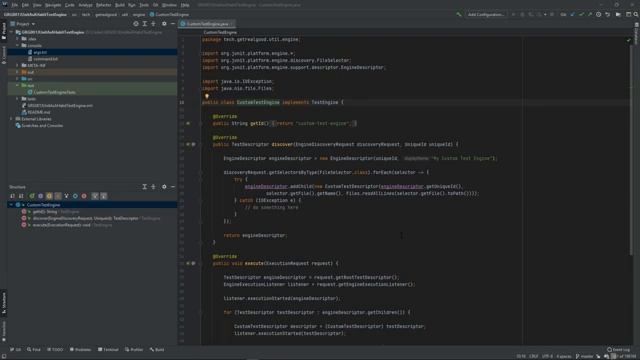Click the Git Rollback icon
This screenshot has width=640, height=360.
pyautogui.click(x=607, y=14)
